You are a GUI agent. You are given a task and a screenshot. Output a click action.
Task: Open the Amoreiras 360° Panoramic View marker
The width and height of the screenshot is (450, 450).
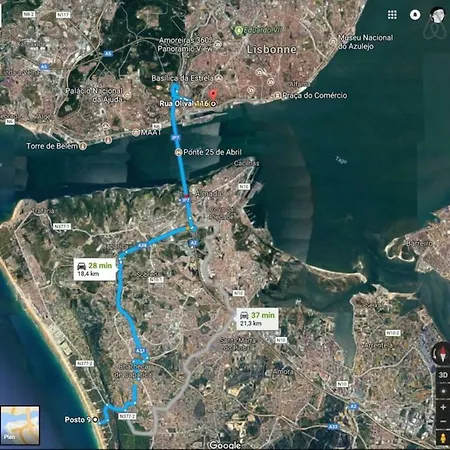click(218, 44)
